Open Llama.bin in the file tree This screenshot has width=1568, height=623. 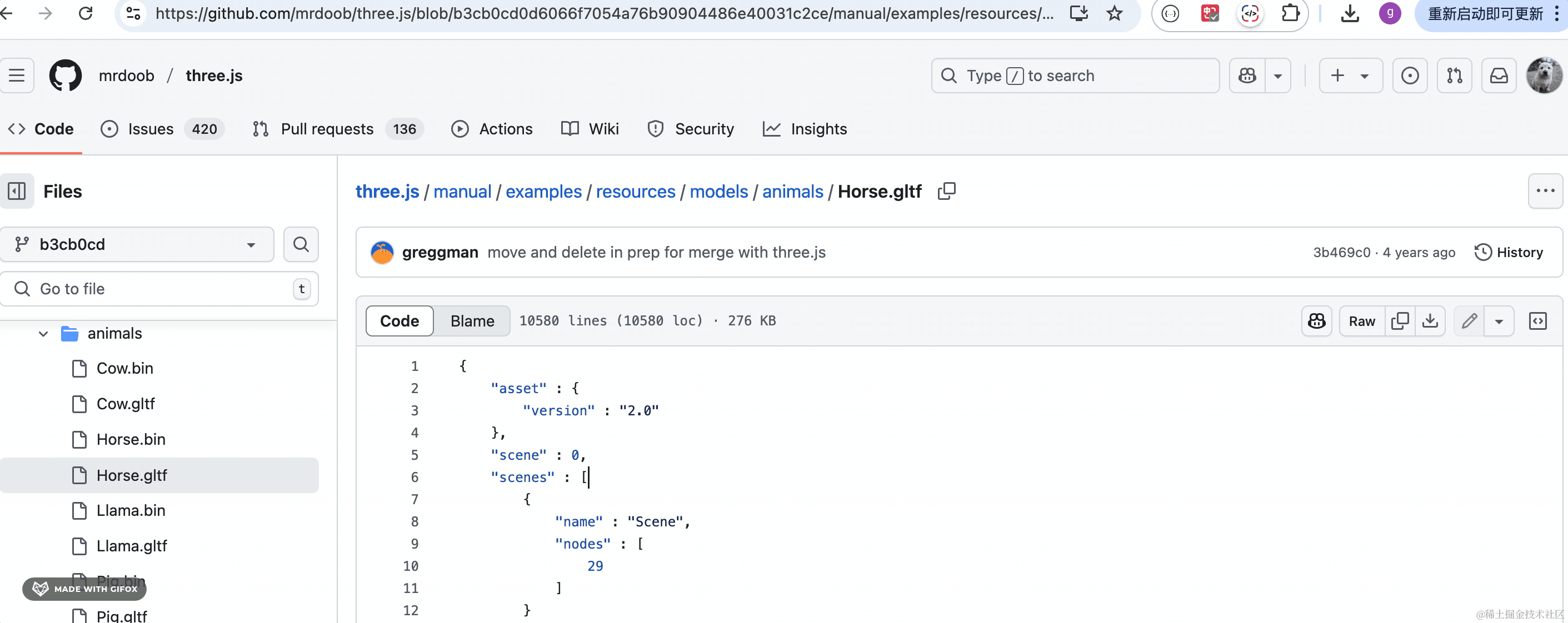(131, 510)
